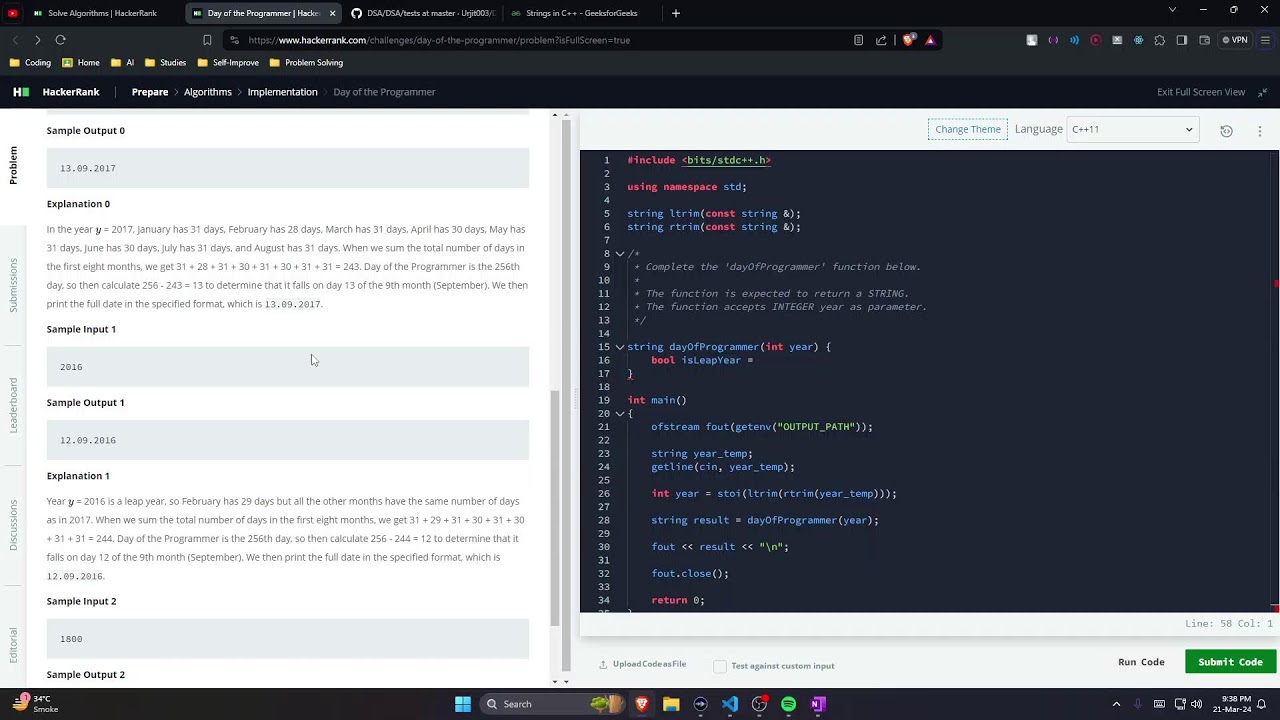Viewport: 1280px width, 720px height.
Task: Show hidden system tray icons
Action: click(1116, 704)
